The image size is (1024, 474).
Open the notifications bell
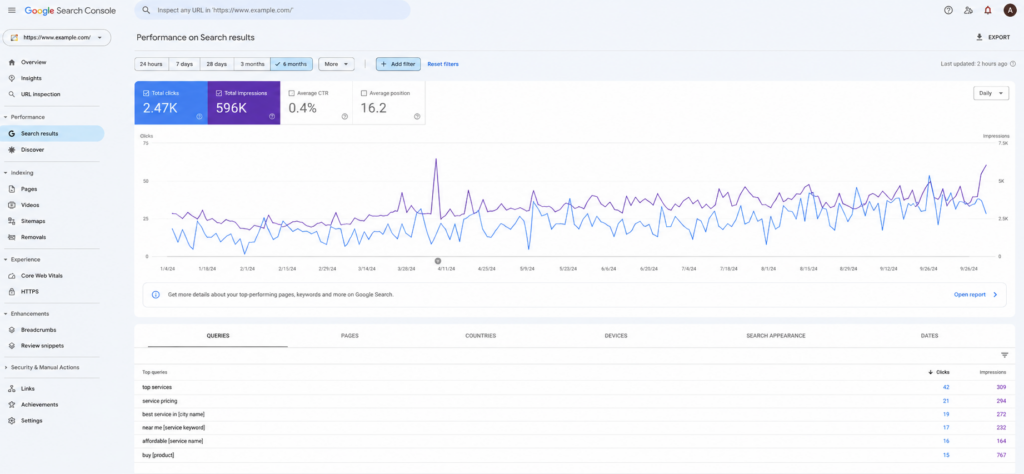pos(987,10)
